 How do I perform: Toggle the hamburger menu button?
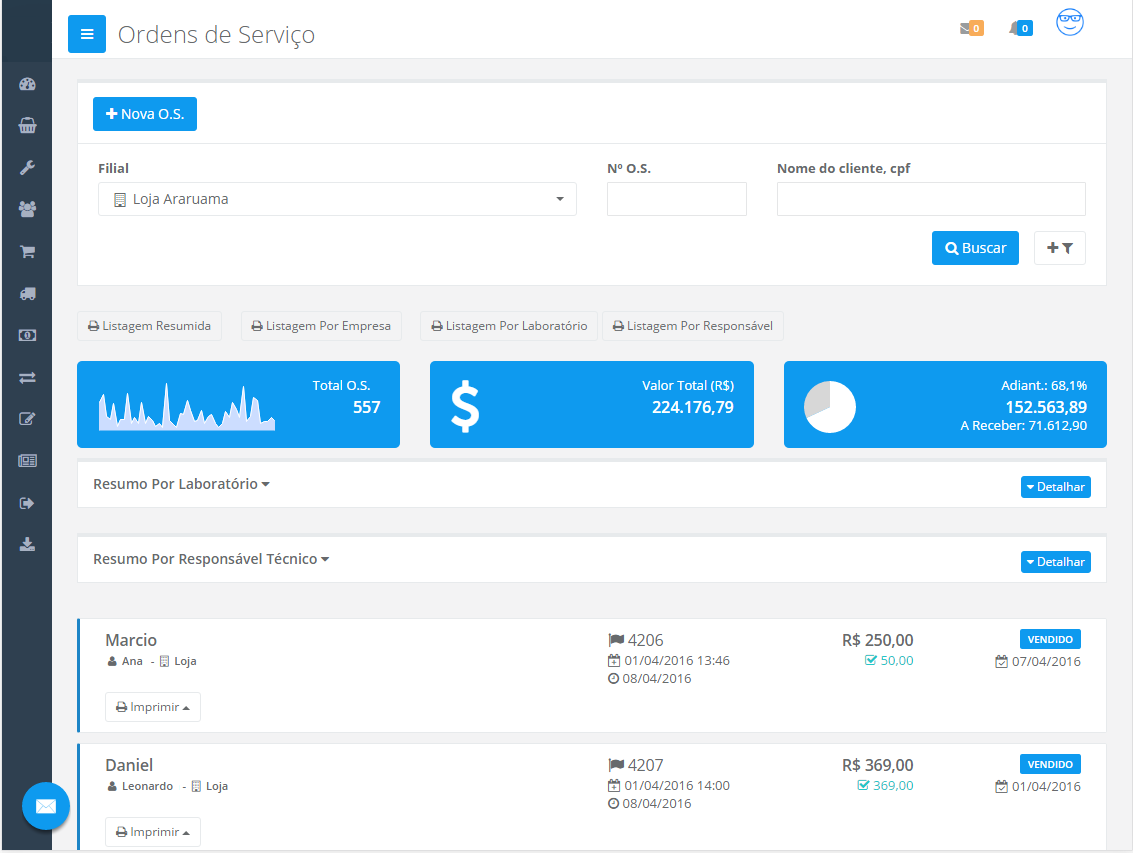click(87, 34)
